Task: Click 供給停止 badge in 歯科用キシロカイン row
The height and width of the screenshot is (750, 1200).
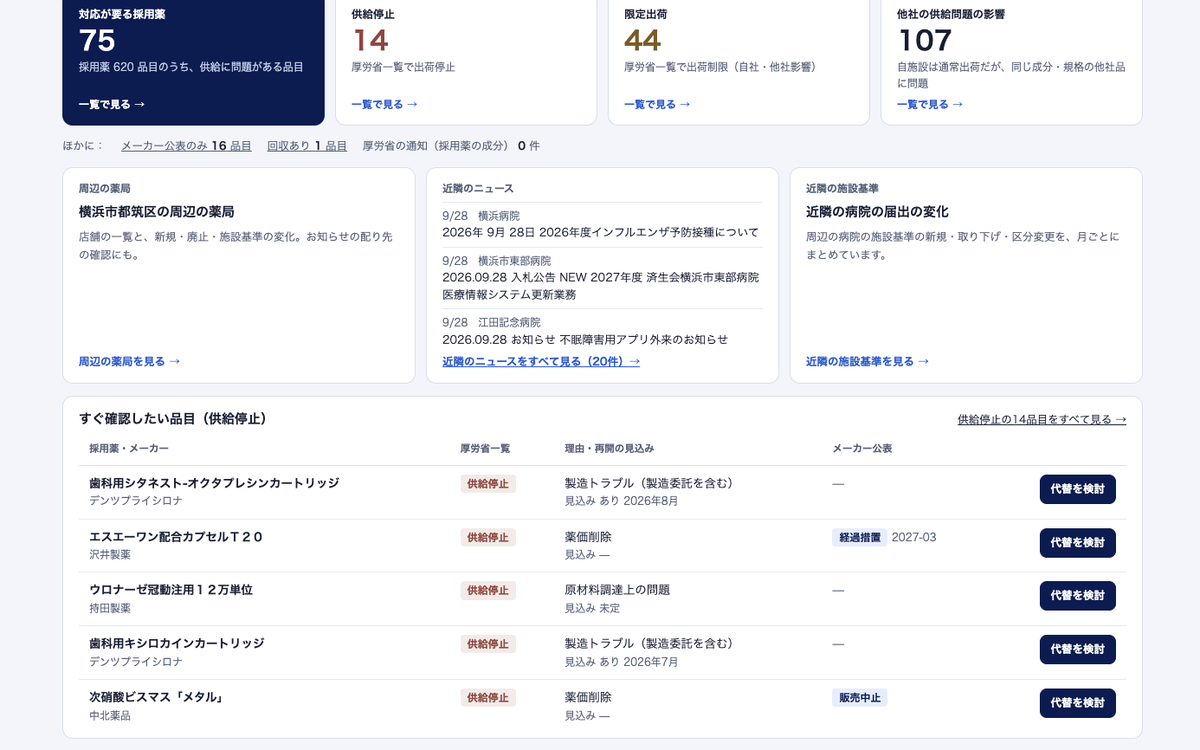Action: 488,644
